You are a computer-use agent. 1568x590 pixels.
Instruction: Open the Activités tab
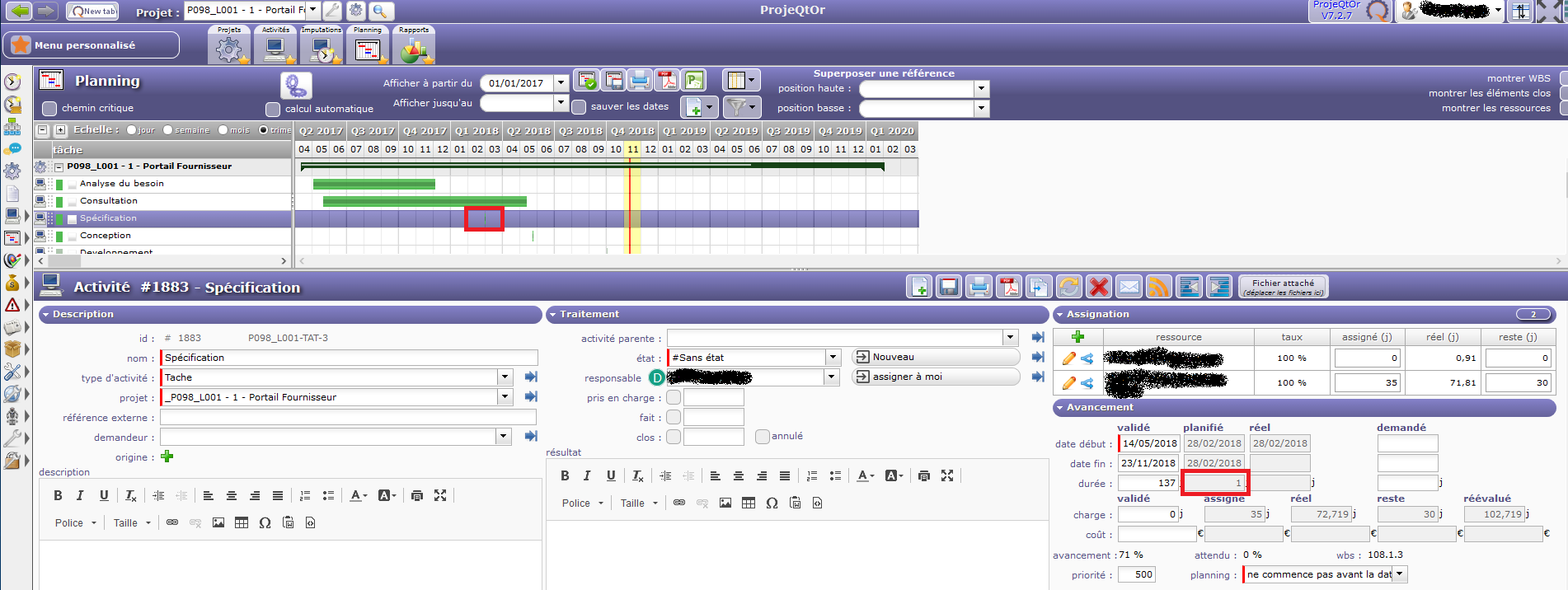tap(275, 45)
